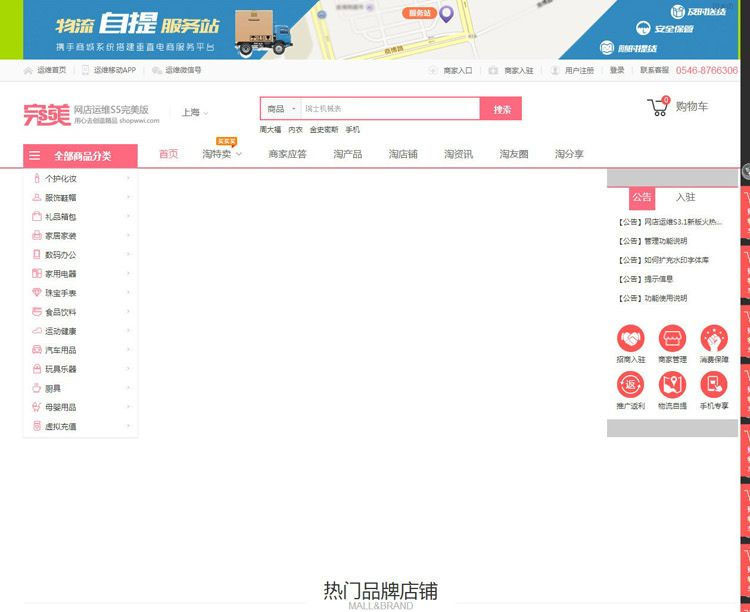Expand the 厨具 category arrow
Viewport: 750px width, 612px height.
128,388
